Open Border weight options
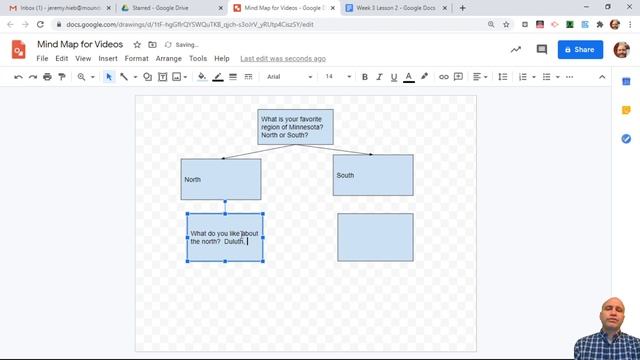Screen dimensions: 640x360 (x=233, y=77)
